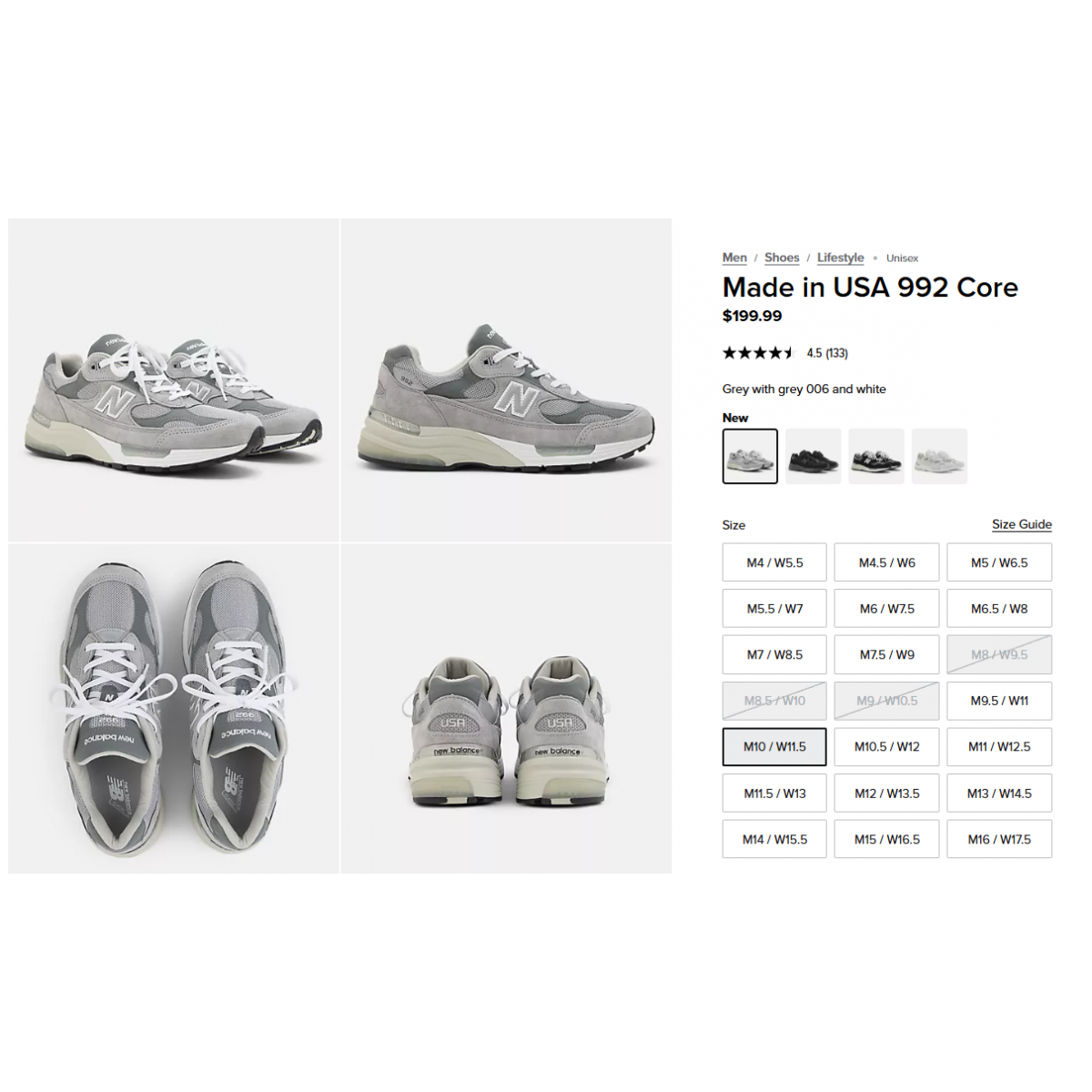1092x1092 pixels.
Task: Choose size M7.5 / W9
Action: (x=886, y=654)
